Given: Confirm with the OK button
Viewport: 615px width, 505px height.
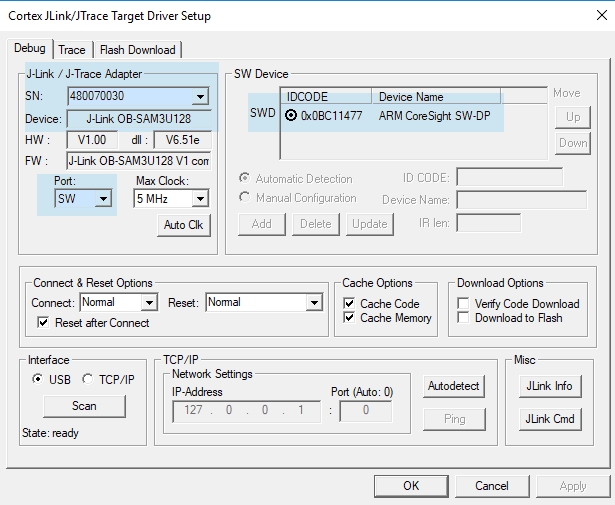Looking at the screenshot, I should [411, 486].
